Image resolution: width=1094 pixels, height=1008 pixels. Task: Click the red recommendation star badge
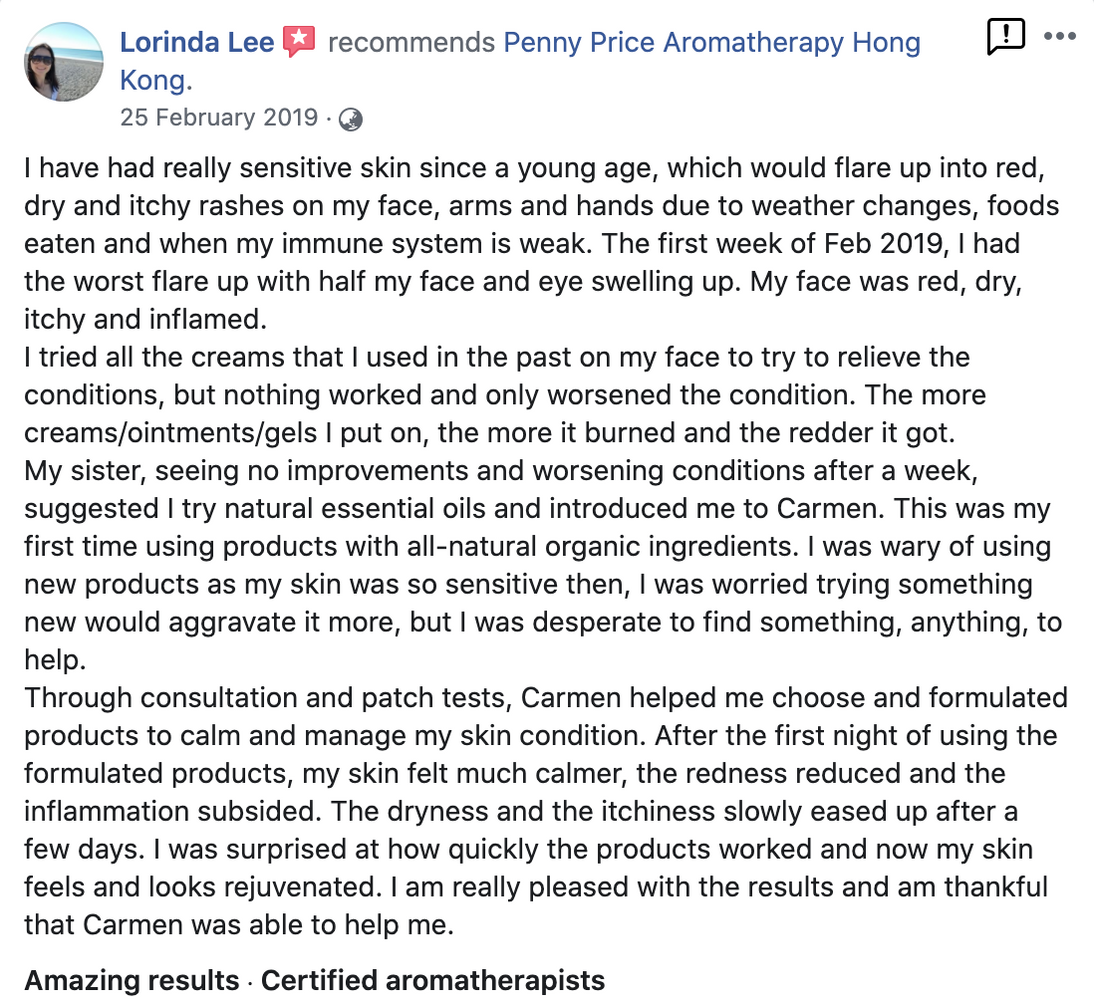[299, 42]
